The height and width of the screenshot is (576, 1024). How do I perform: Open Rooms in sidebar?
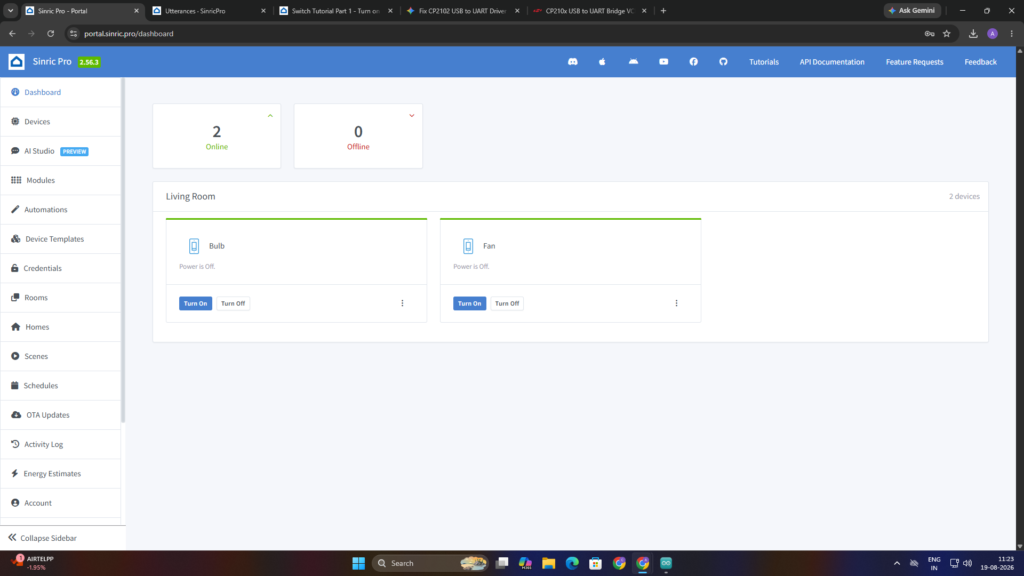[x=61, y=298]
